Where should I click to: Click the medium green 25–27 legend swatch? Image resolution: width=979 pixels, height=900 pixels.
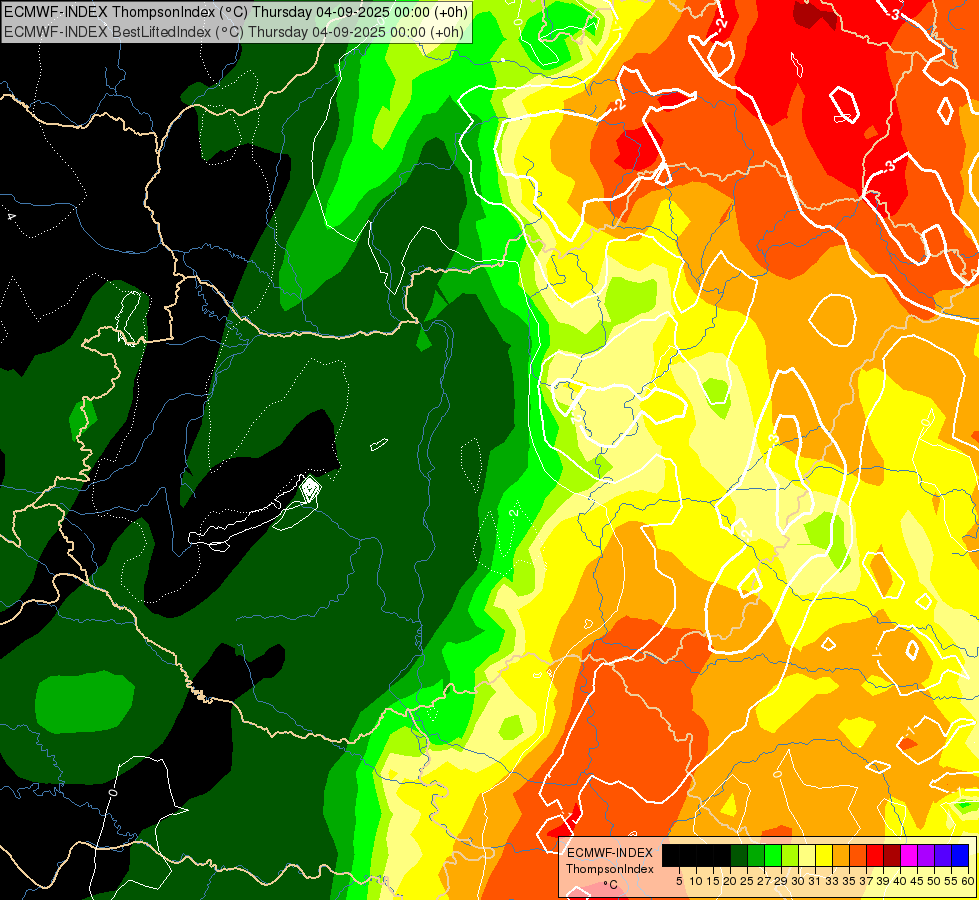click(x=756, y=856)
